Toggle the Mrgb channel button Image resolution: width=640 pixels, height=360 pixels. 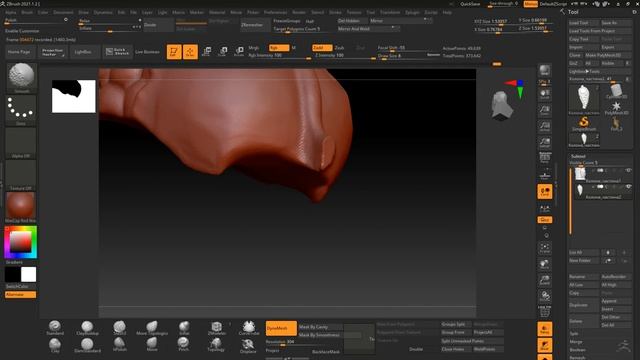[253, 48]
